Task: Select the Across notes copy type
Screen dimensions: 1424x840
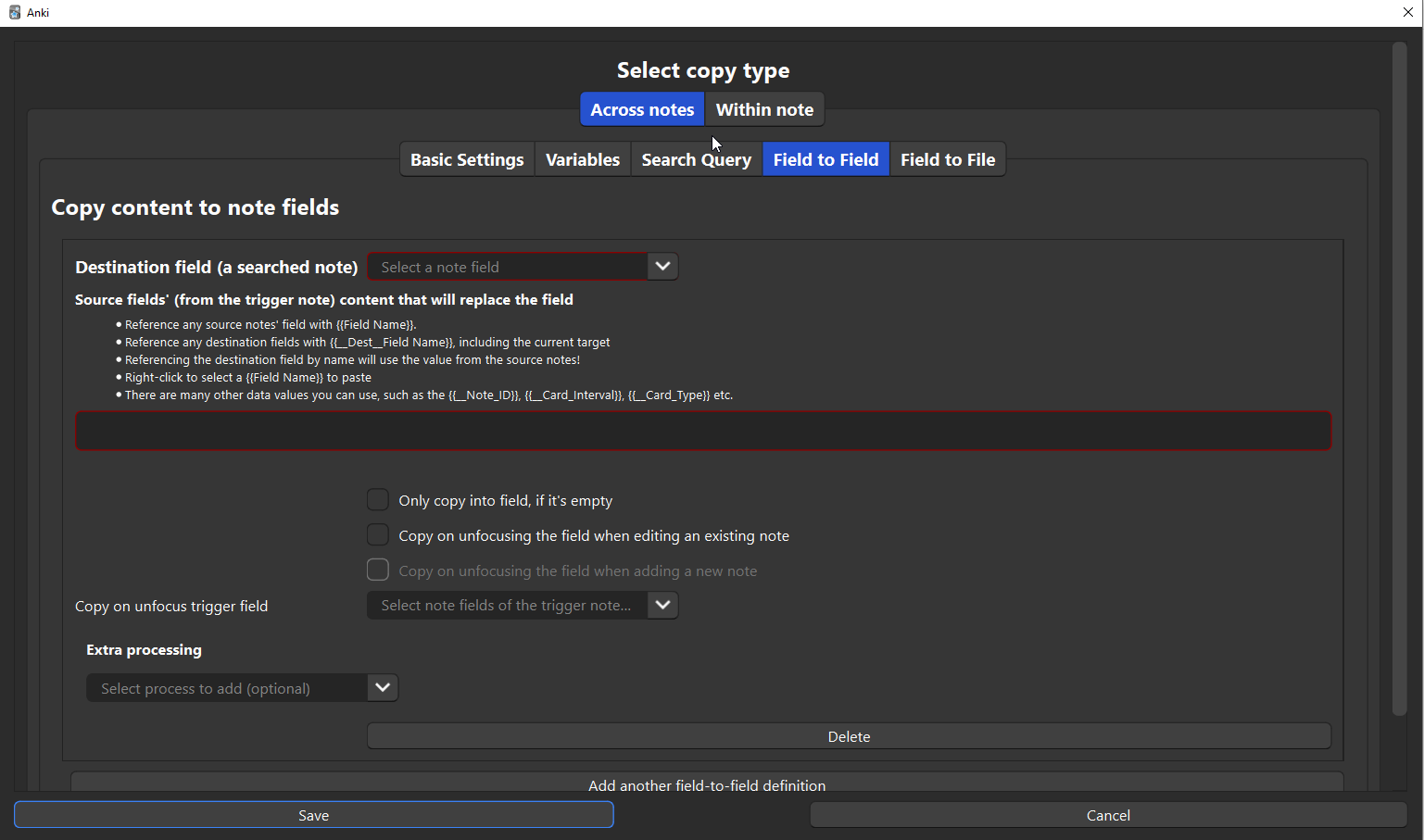Action: coord(642,109)
